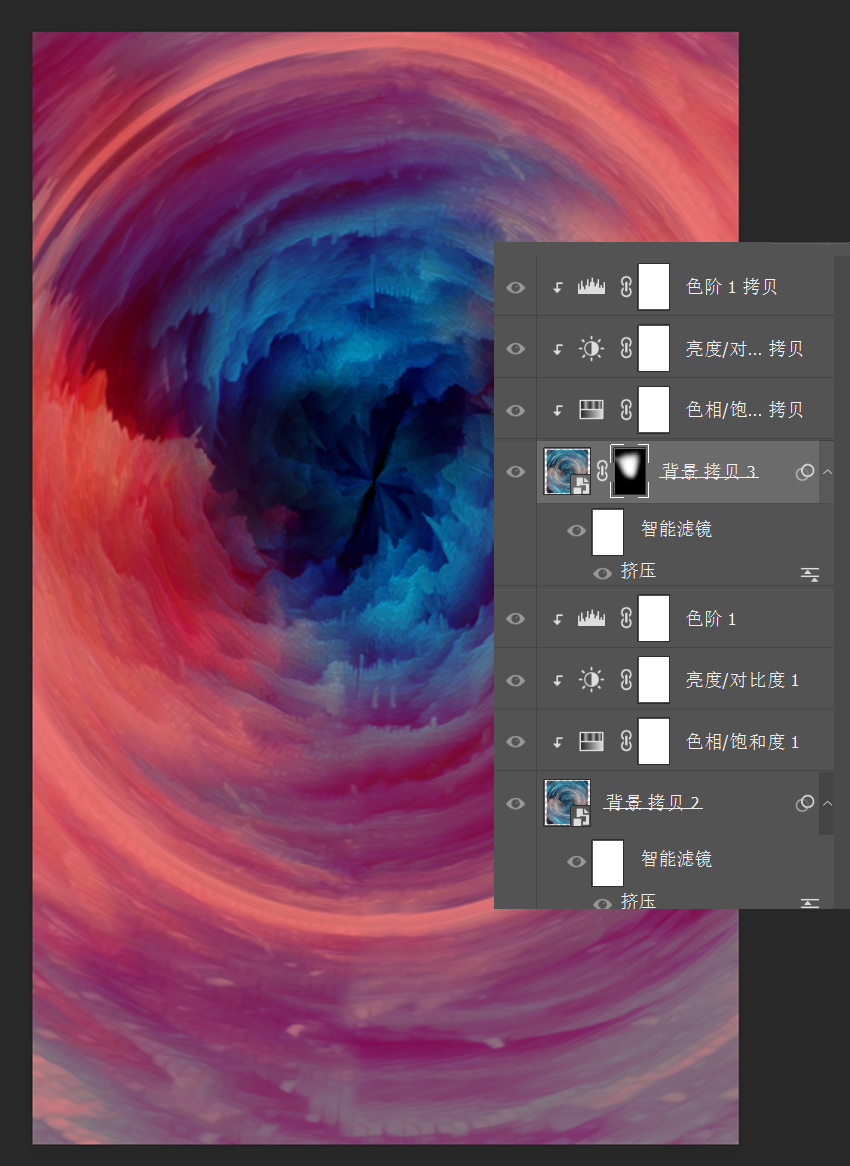Click clipping arrow icon on 亮度/对比度 1
Screen dimensions: 850x1166
coord(558,680)
